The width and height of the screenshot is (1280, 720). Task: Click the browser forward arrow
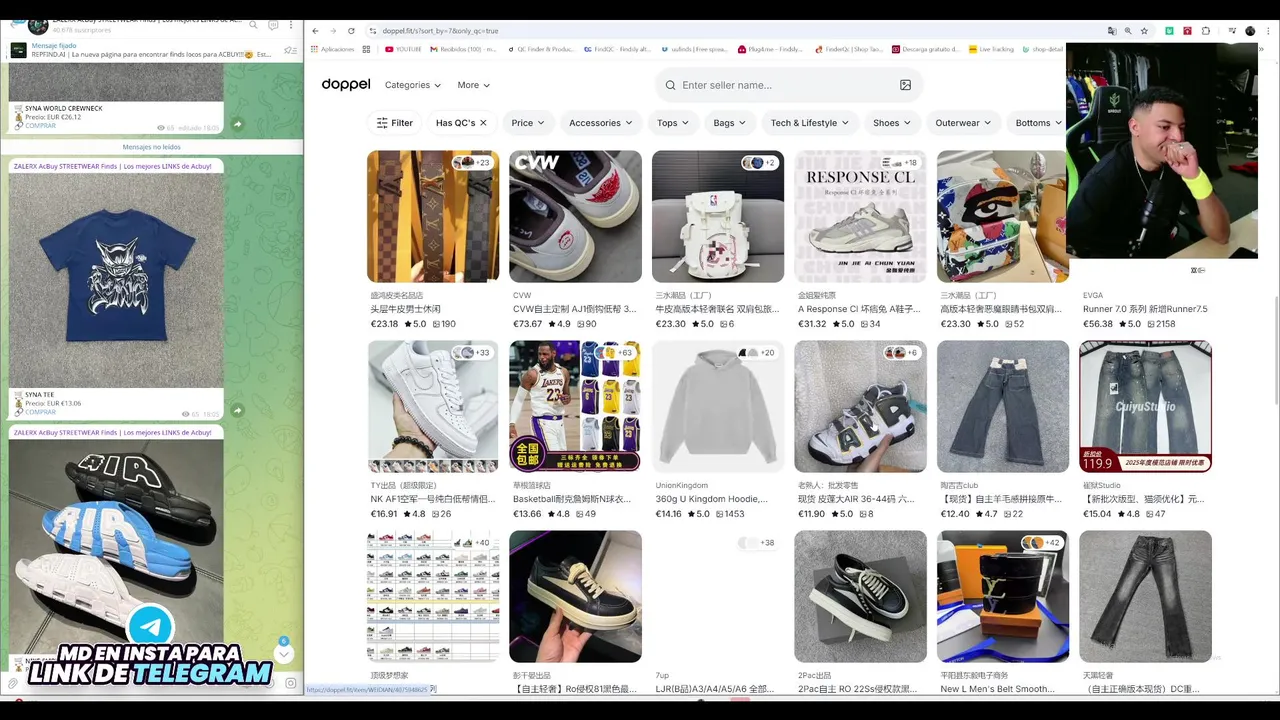[x=333, y=31]
